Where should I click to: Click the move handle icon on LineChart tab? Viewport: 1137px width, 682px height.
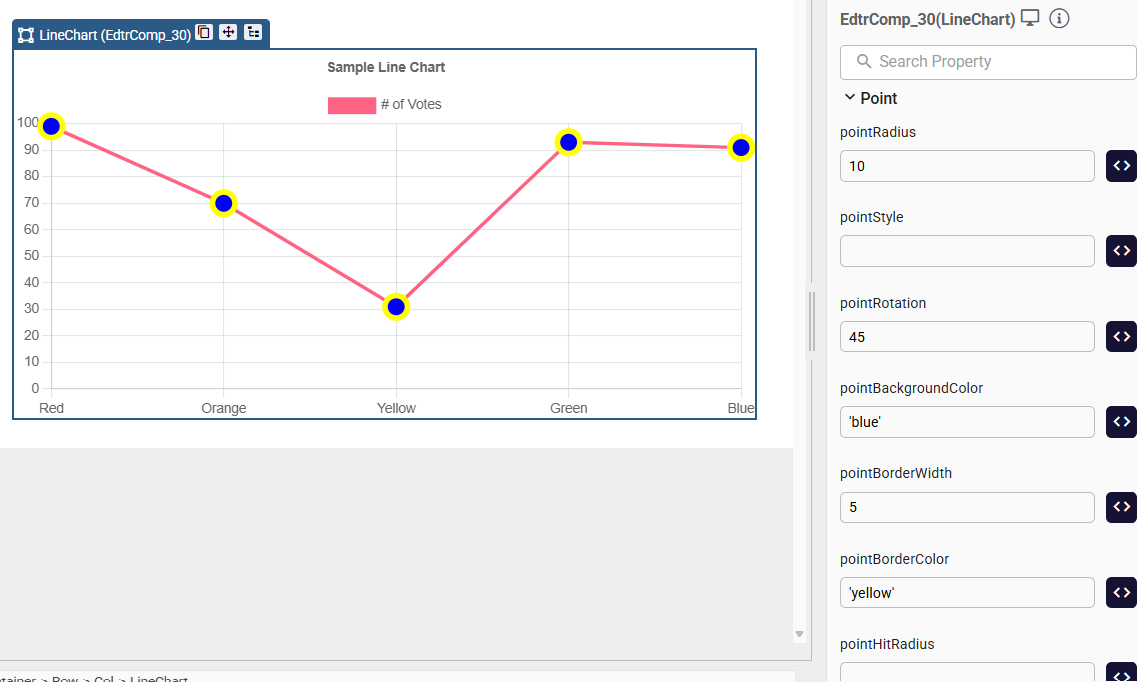(x=228, y=33)
